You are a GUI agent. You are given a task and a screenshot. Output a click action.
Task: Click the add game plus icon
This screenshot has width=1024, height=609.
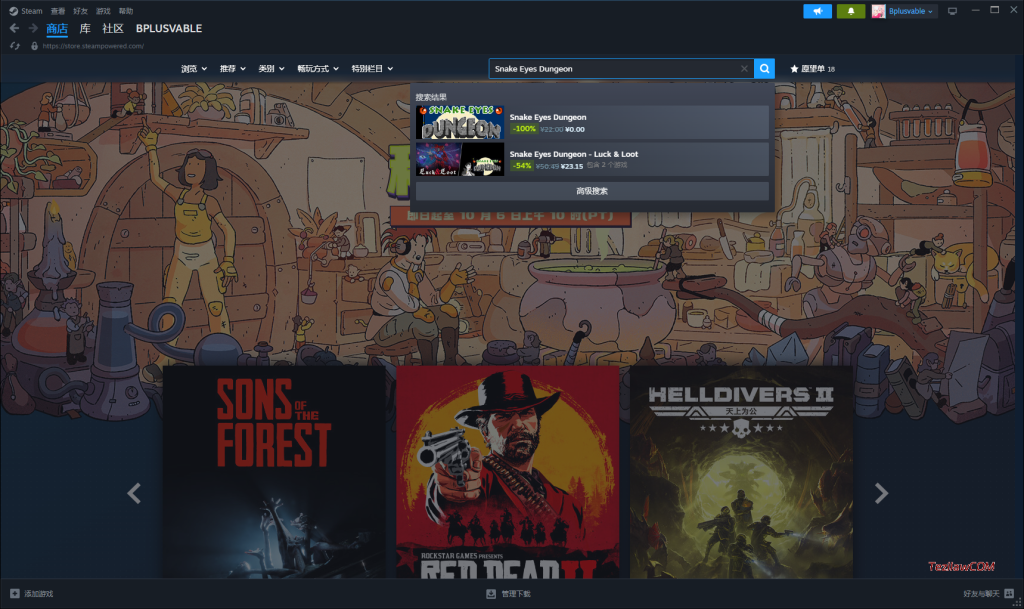coord(14,594)
